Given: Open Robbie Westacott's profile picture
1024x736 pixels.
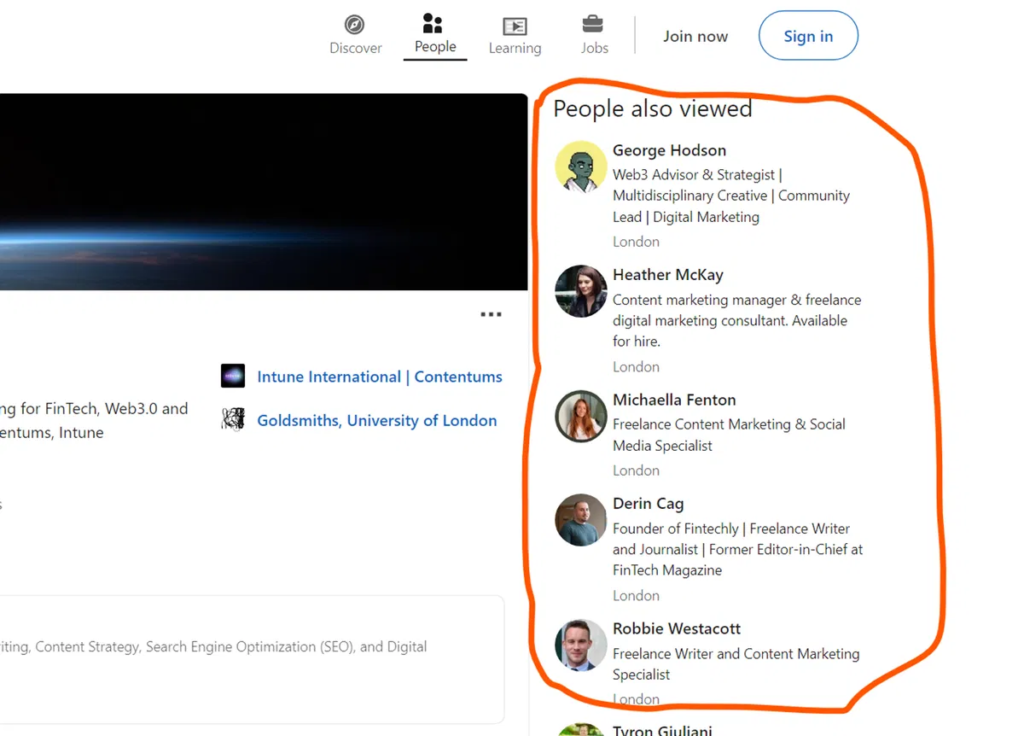Looking at the screenshot, I should click(580, 645).
